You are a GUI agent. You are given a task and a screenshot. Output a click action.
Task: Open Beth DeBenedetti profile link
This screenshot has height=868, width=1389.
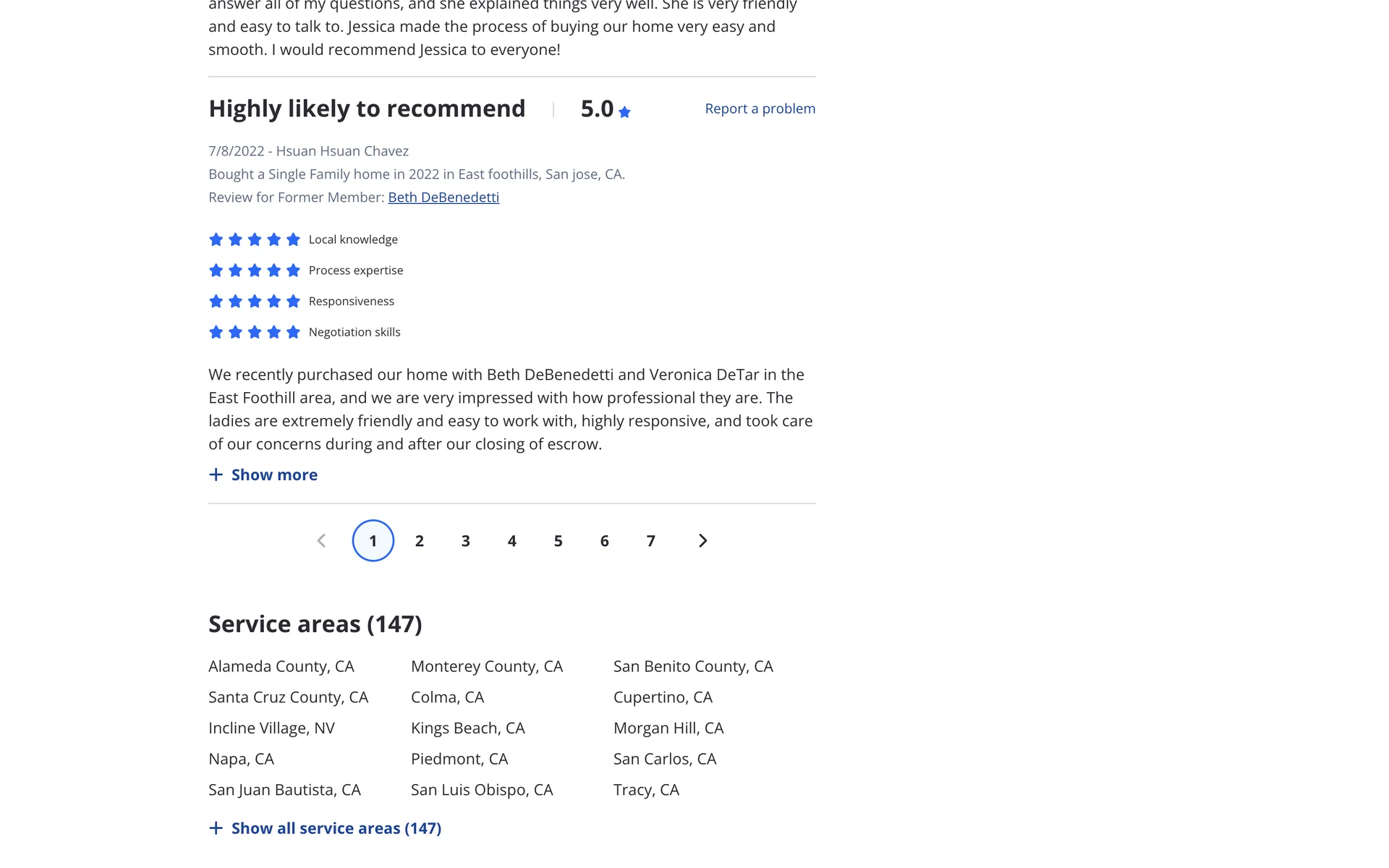[443, 197]
